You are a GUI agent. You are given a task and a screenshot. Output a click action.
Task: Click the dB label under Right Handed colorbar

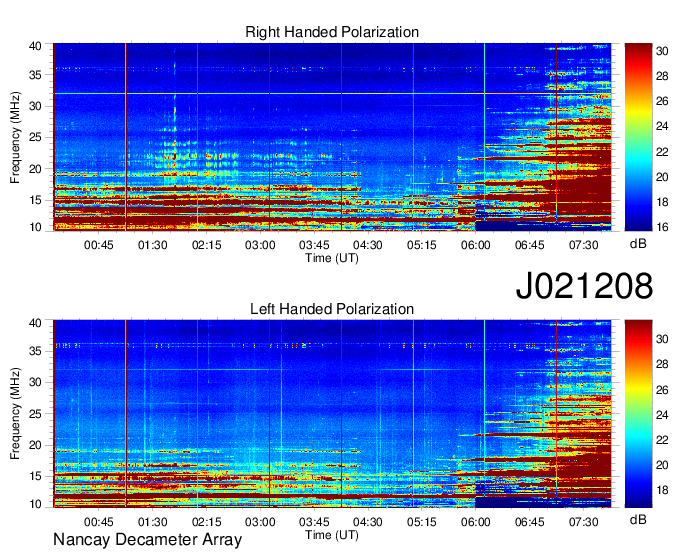(x=638, y=244)
